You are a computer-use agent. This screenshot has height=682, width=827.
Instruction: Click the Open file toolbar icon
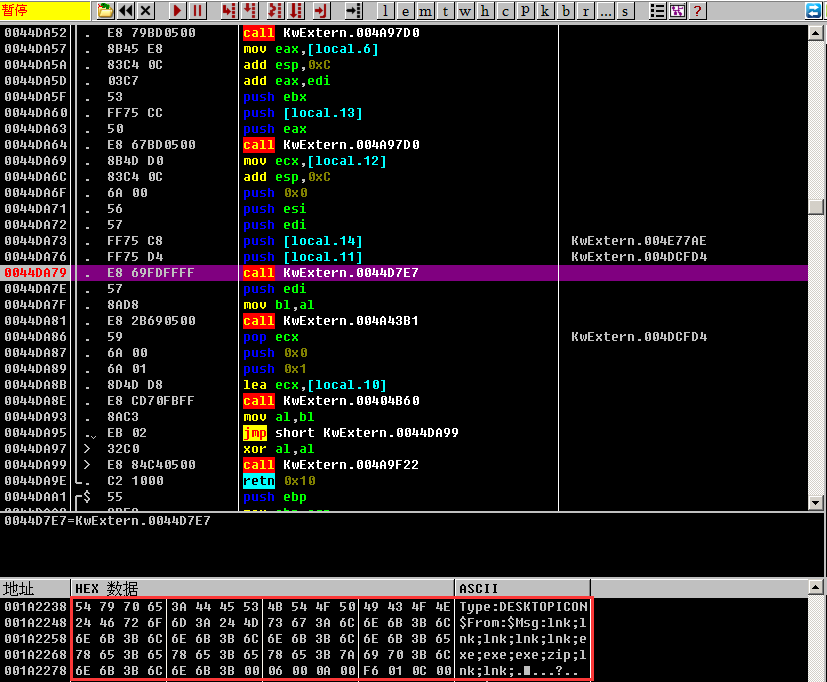[x=105, y=11]
